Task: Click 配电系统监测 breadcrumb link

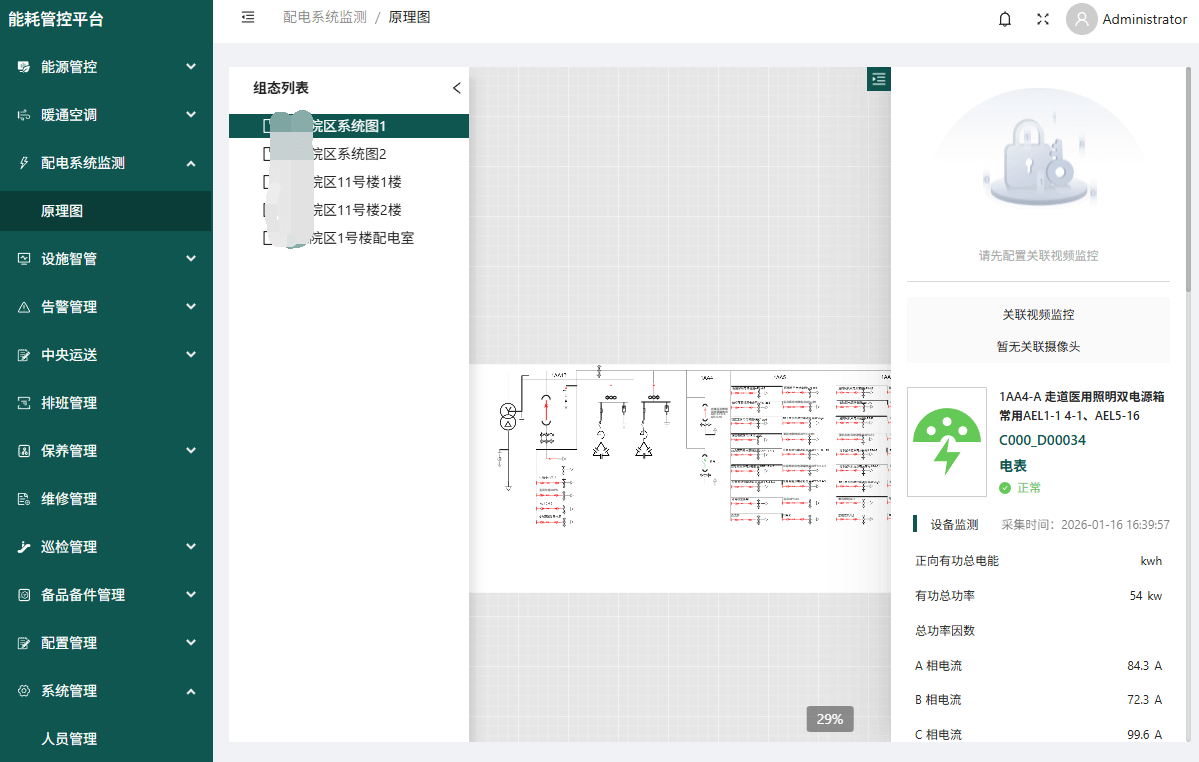Action: (325, 17)
